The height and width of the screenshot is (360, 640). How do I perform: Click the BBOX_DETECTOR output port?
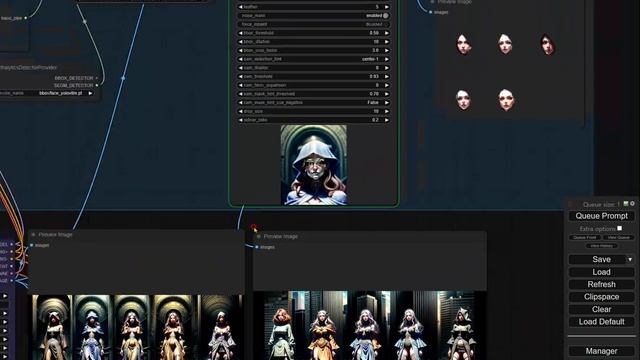97,78
